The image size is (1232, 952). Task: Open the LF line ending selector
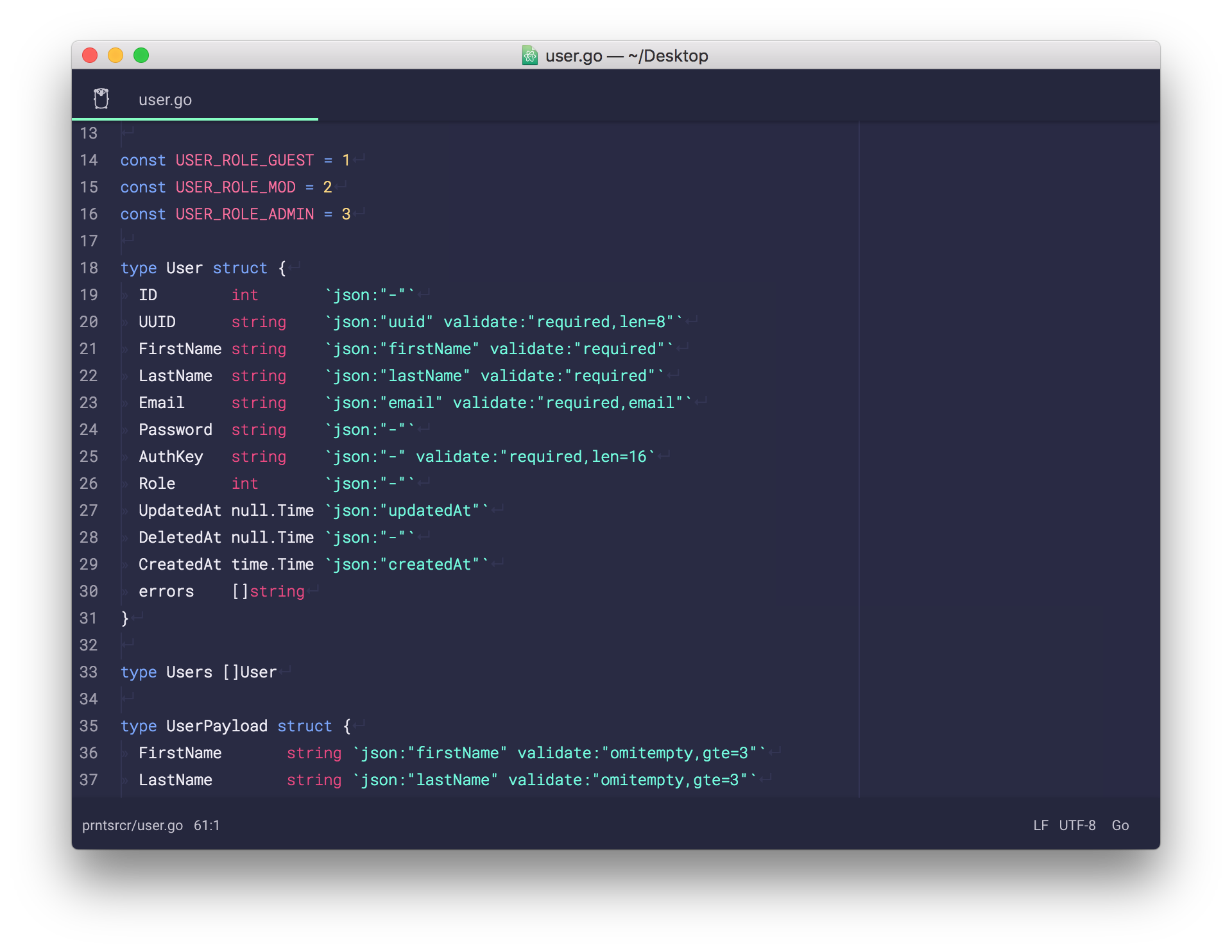(1040, 826)
